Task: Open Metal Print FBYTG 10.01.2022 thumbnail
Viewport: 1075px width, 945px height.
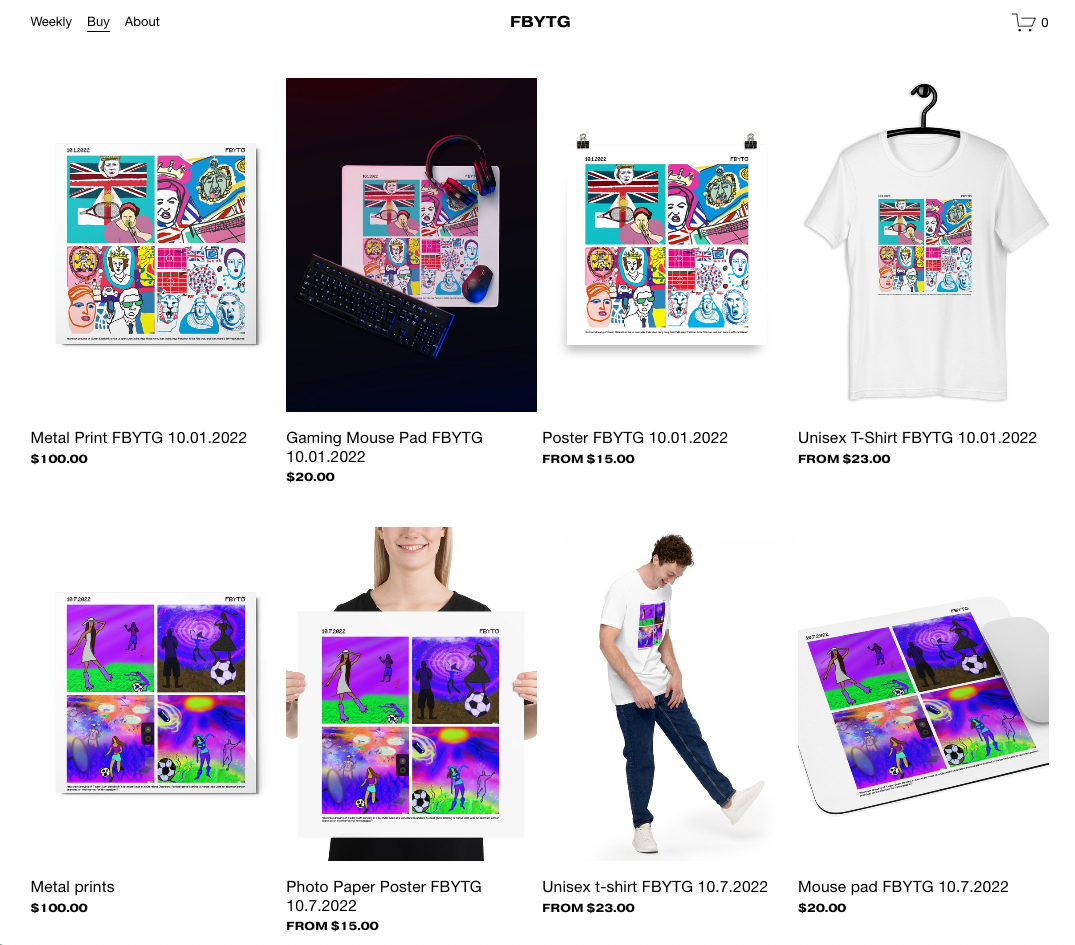Action: pyautogui.click(x=156, y=245)
